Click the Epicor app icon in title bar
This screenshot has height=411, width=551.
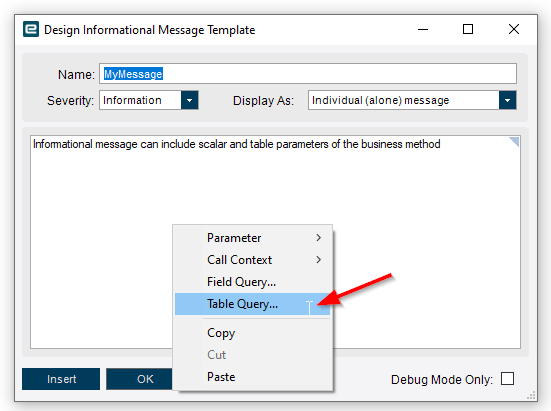pyautogui.click(x=31, y=29)
